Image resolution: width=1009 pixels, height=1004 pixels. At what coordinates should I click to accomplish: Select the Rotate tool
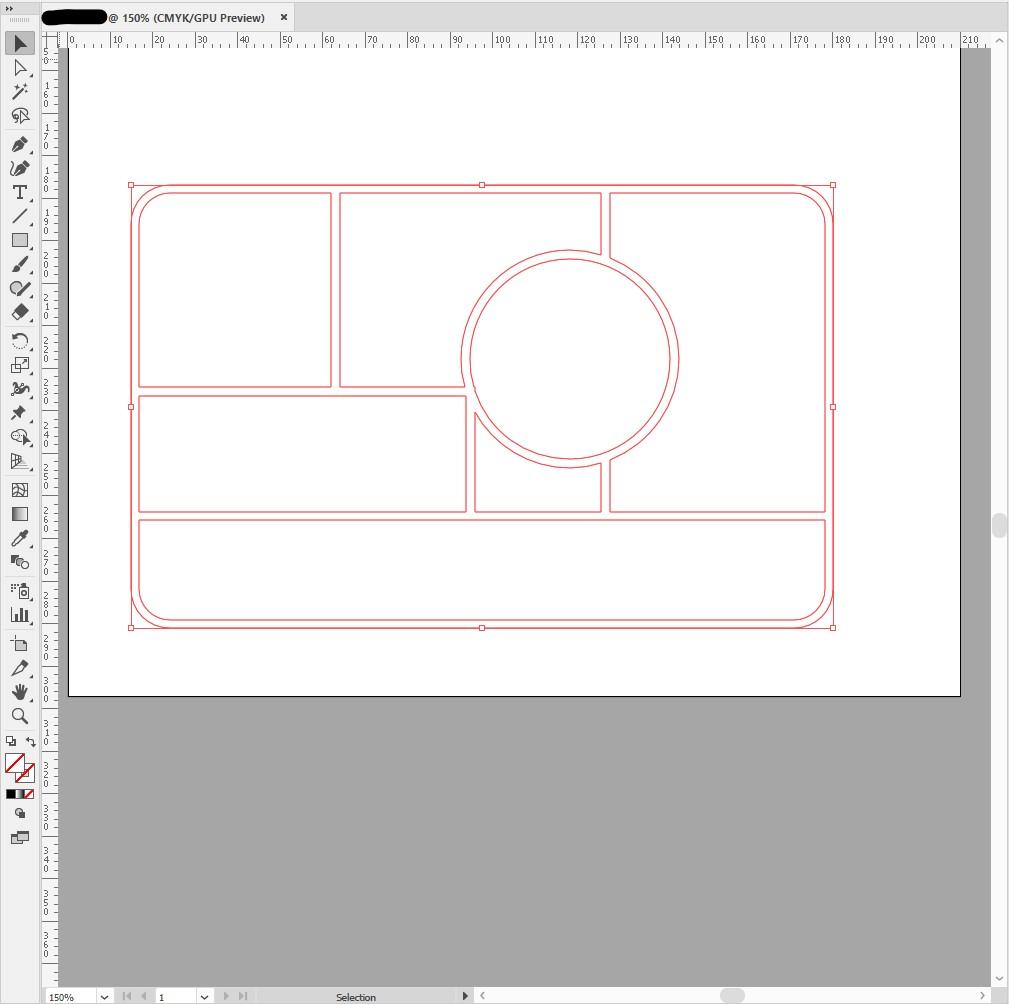[x=20, y=341]
